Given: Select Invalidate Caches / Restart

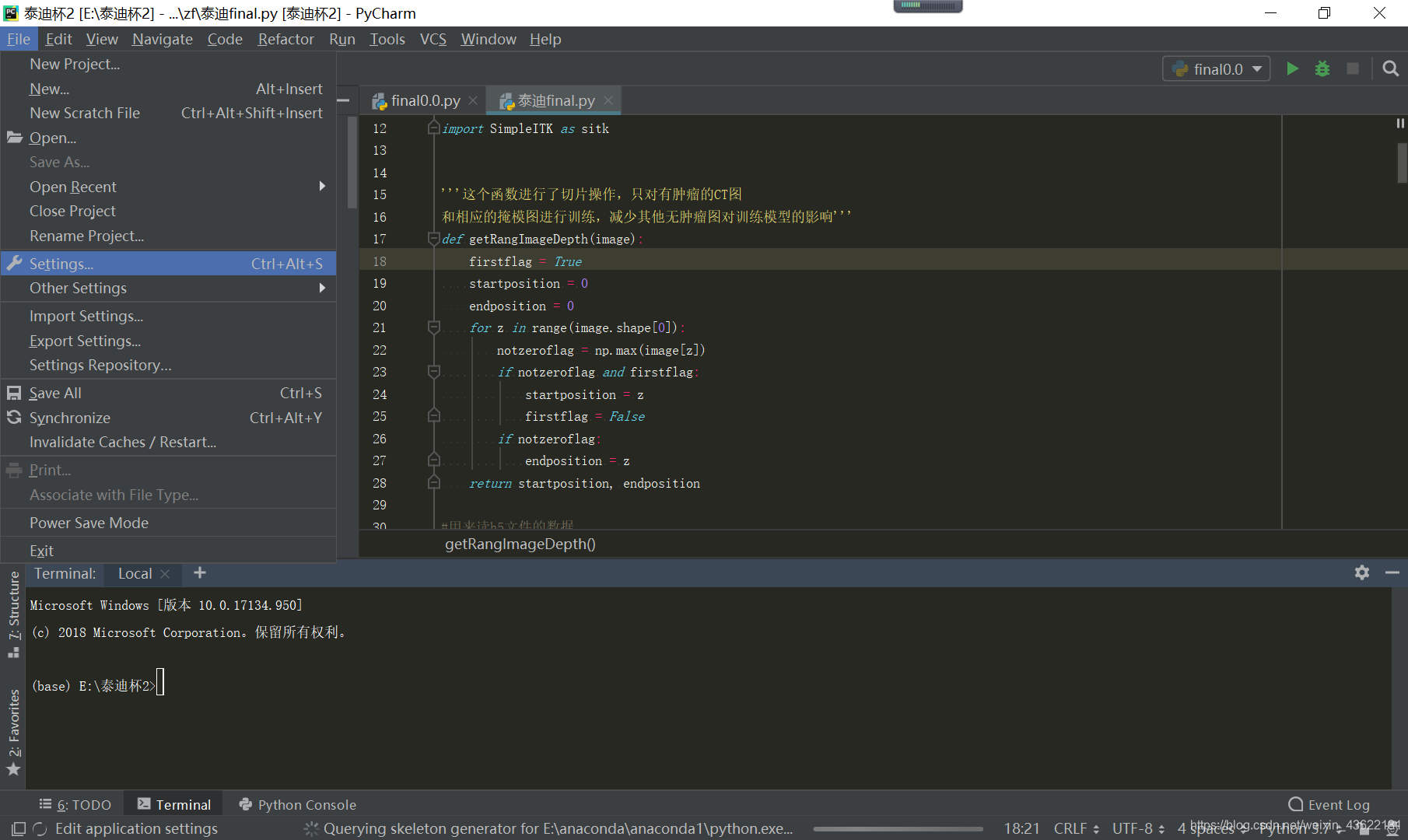Looking at the screenshot, I should pos(169,442).
